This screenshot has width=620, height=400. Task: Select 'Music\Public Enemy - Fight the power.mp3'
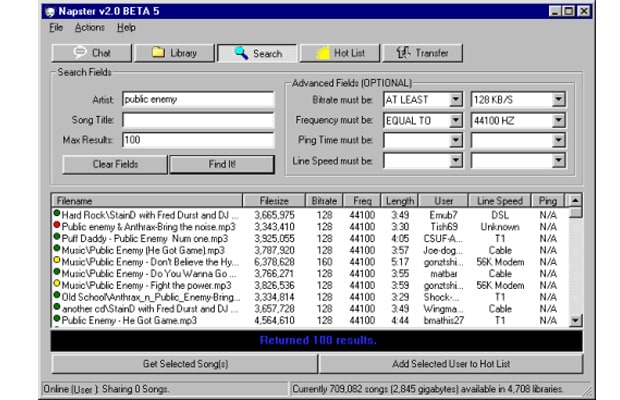click(x=147, y=285)
